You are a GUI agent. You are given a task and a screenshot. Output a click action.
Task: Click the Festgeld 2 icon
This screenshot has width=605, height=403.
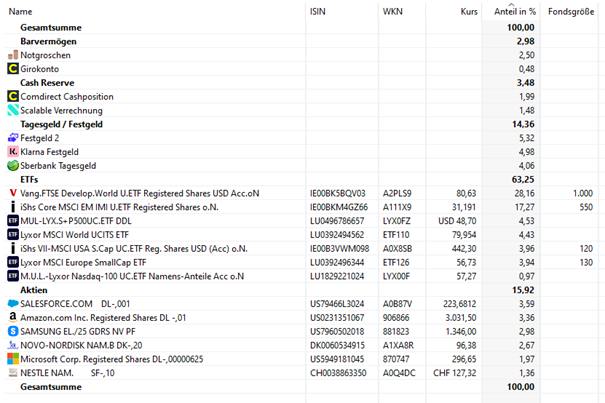coord(13,138)
